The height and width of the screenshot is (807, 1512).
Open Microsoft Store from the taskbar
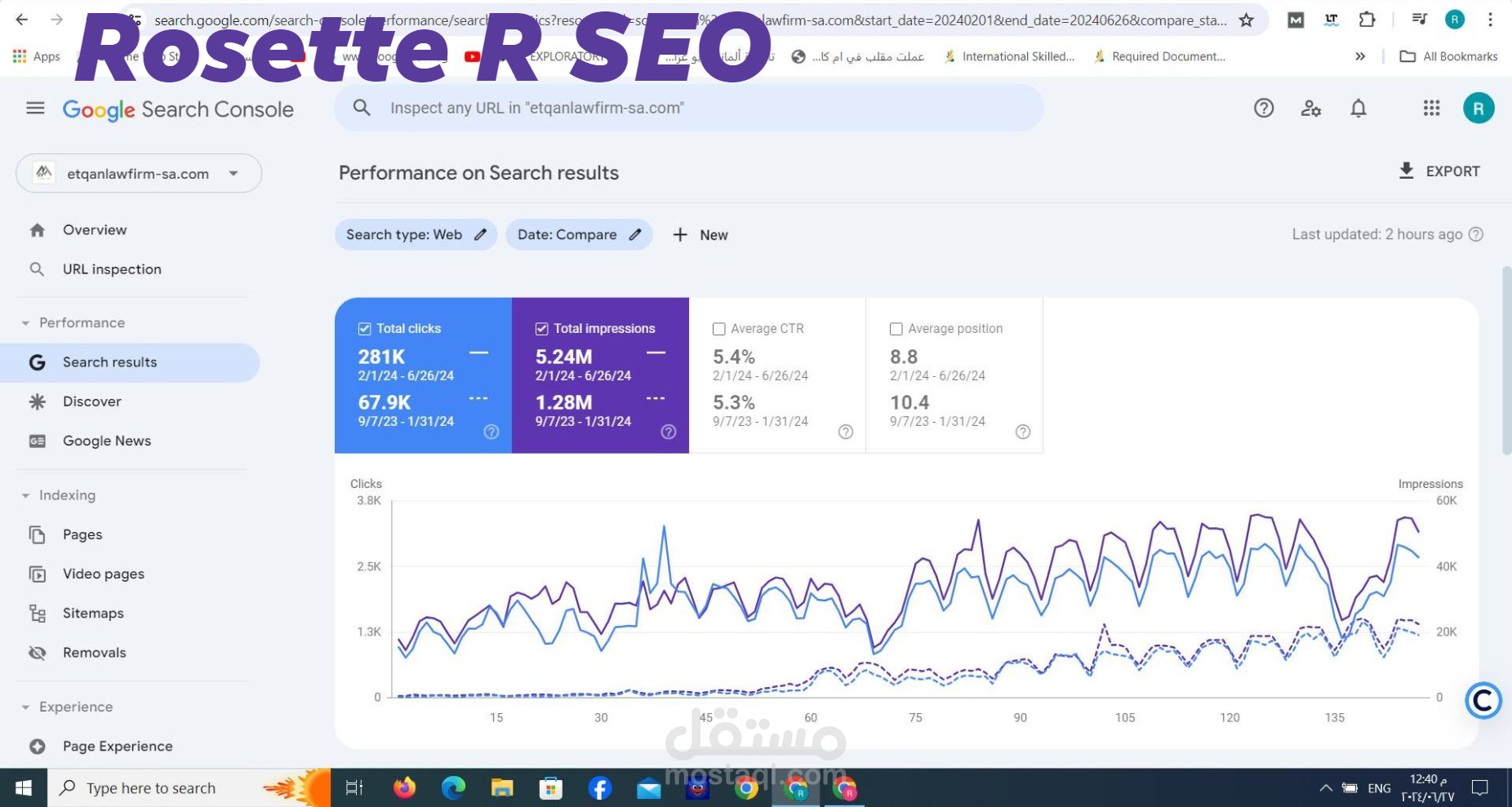(x=551, y=788)
